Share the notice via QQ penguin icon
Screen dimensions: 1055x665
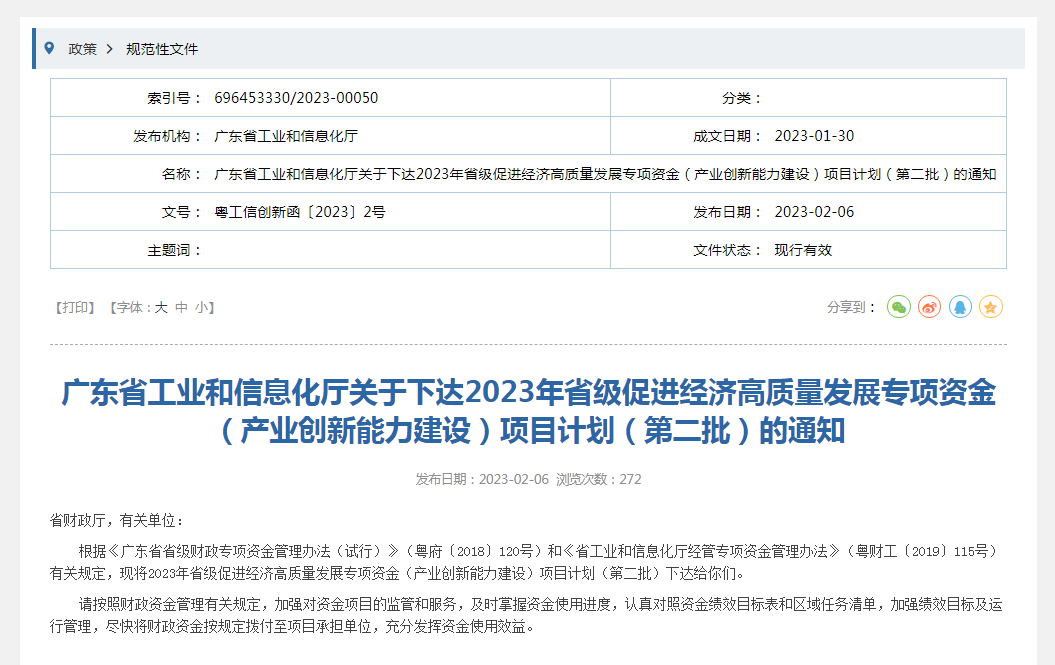[960, 307]
